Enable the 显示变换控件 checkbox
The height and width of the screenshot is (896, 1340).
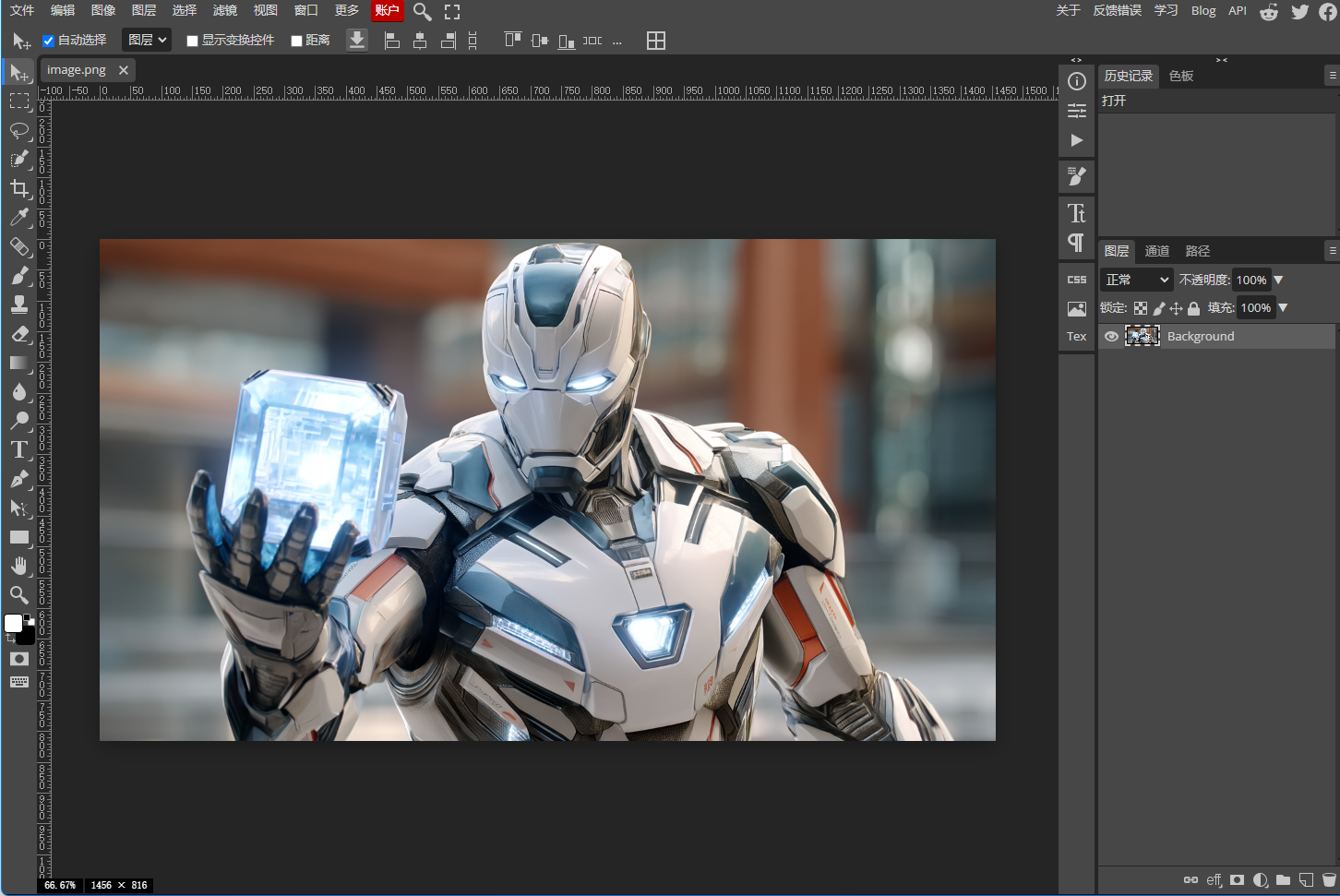tap(192, 41)
